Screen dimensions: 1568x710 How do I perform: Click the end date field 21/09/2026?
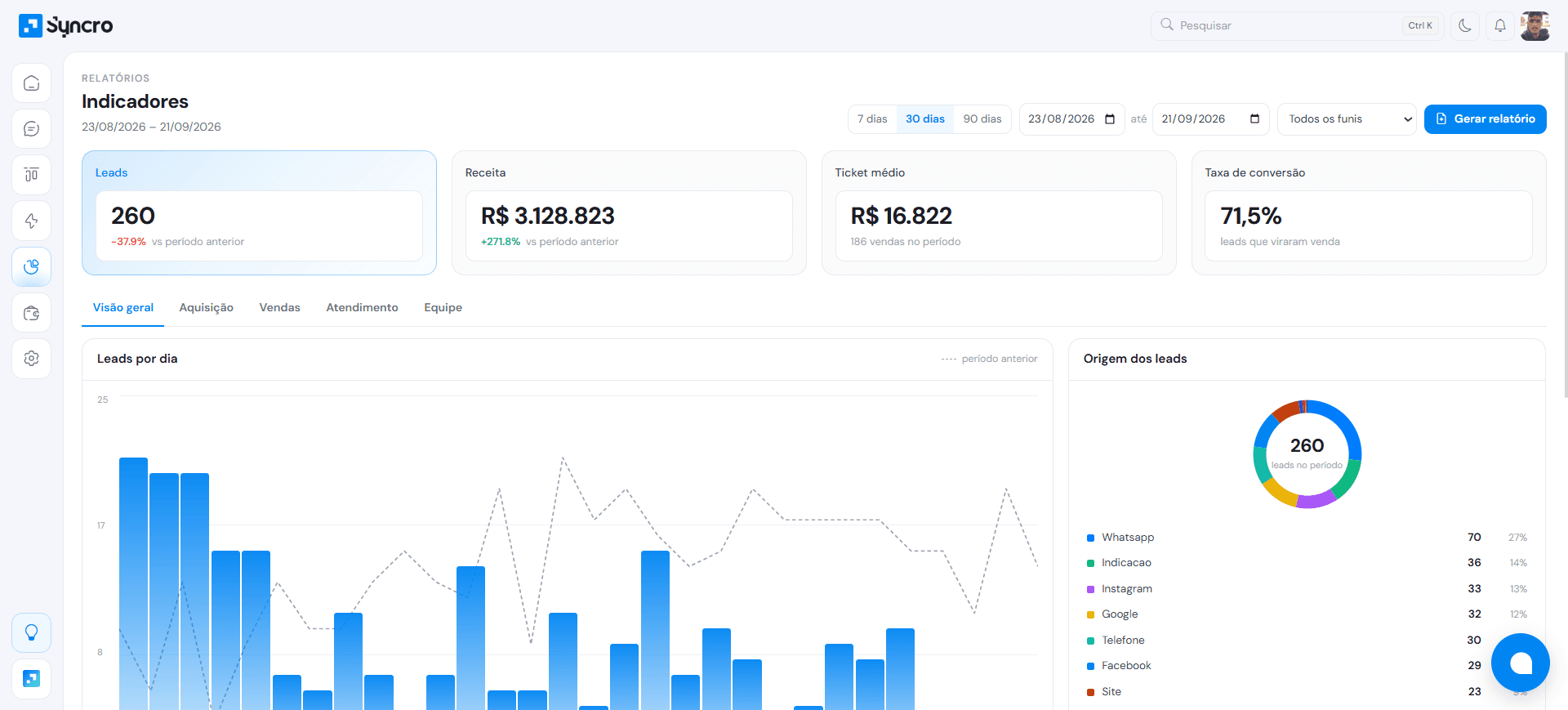[x=1210, y=119]
